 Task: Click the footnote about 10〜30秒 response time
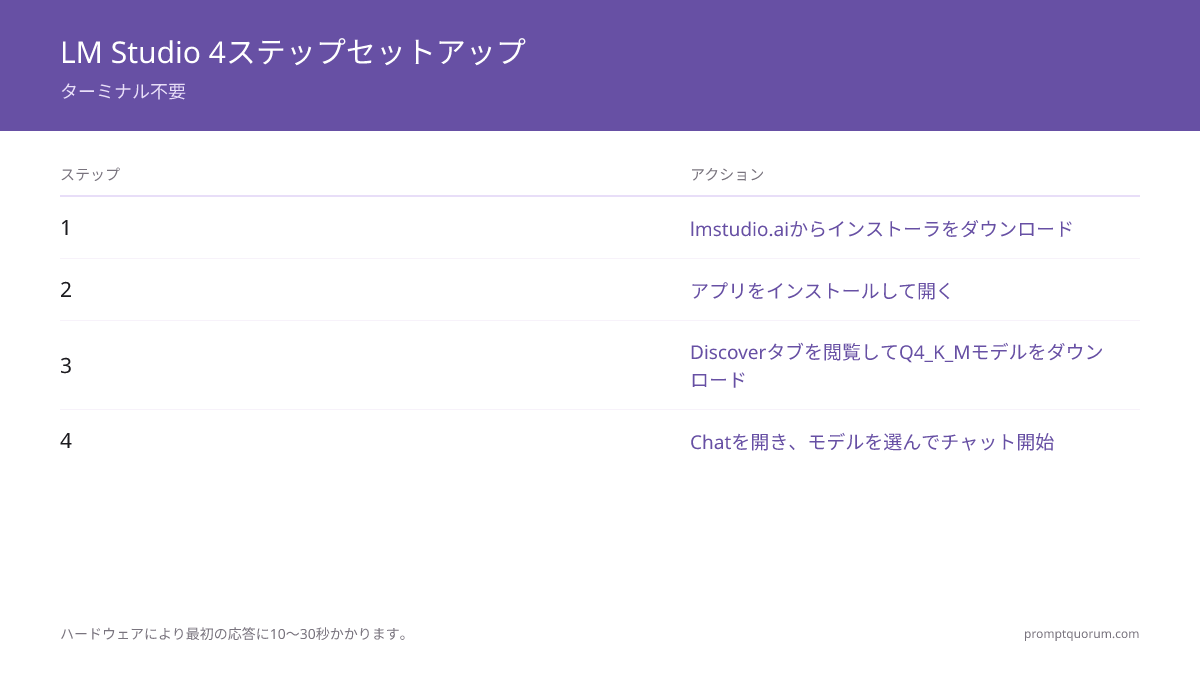235,634
